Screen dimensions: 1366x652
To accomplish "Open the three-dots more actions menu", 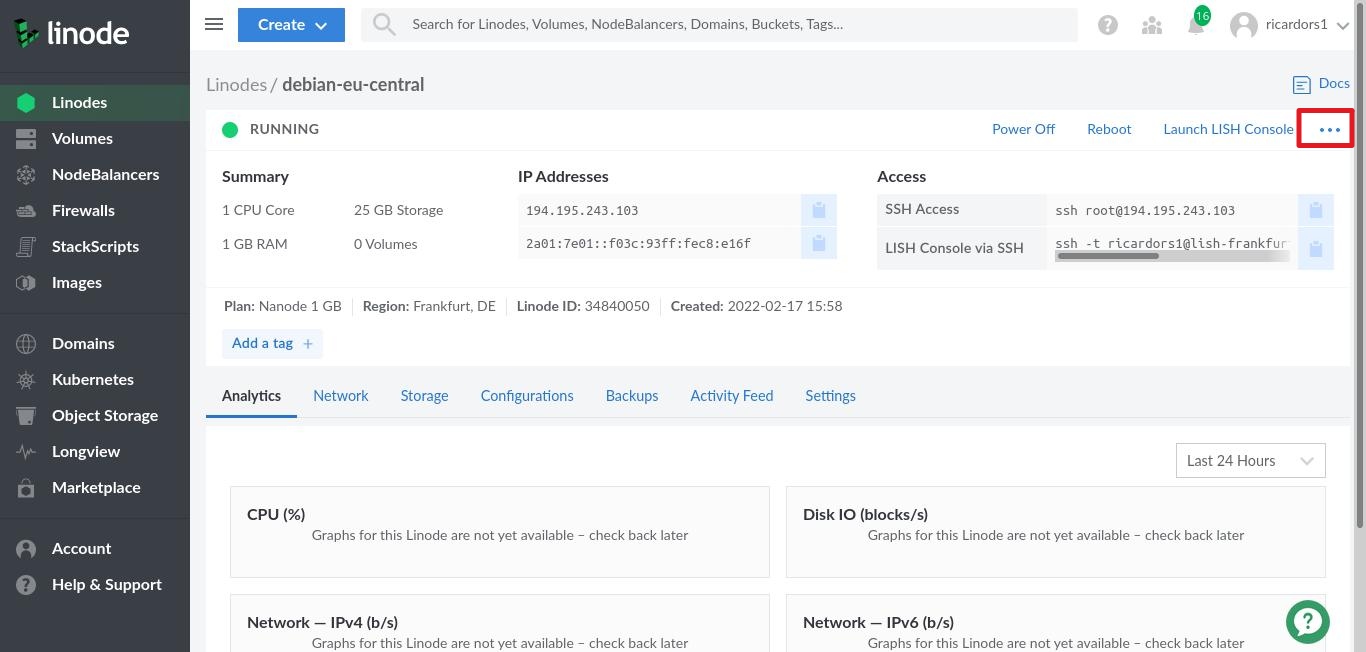I will (1330, 129).
